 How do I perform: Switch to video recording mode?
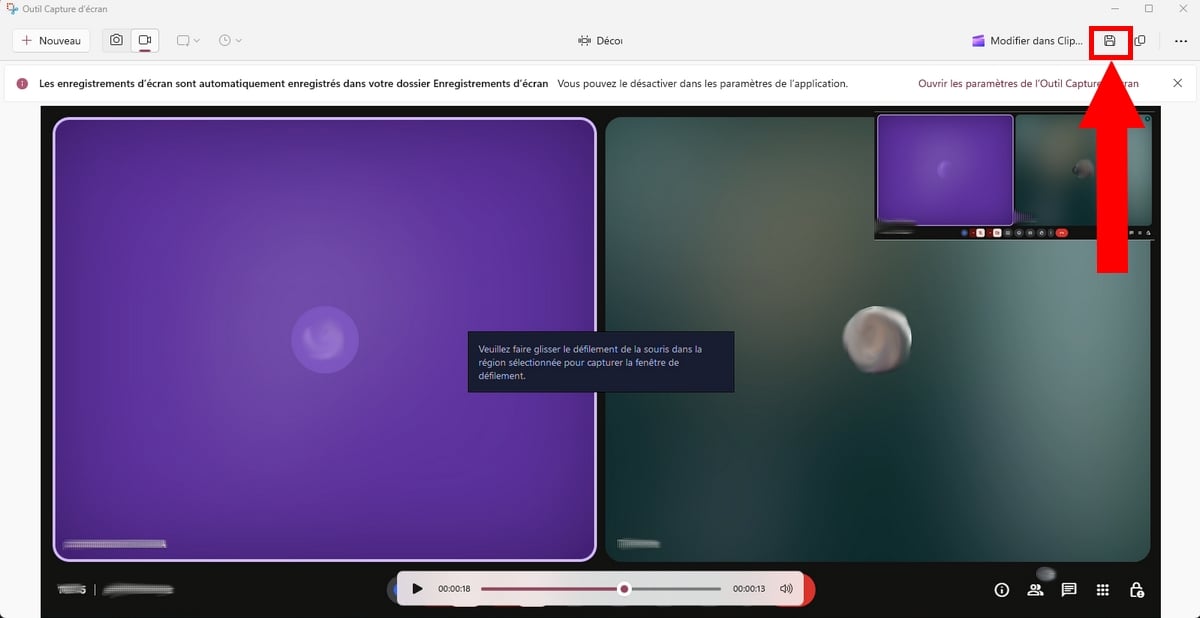(x=145, y=41)
